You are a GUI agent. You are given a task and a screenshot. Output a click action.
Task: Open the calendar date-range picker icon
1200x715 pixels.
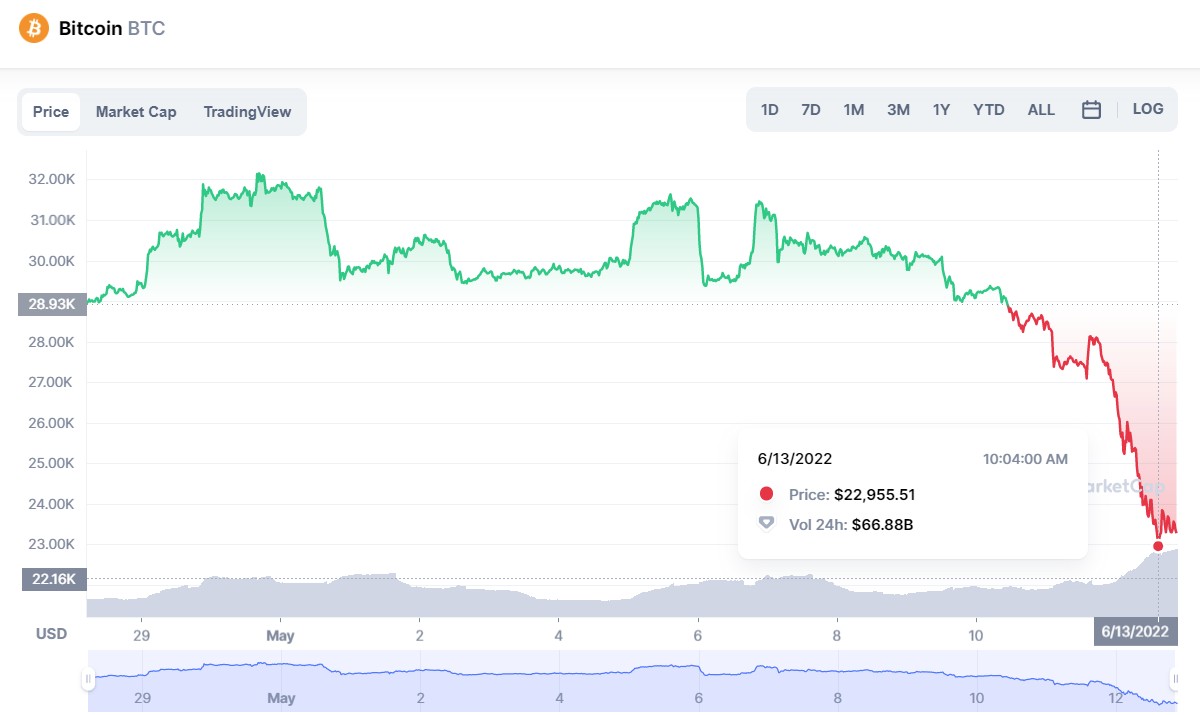[1090, 110]
